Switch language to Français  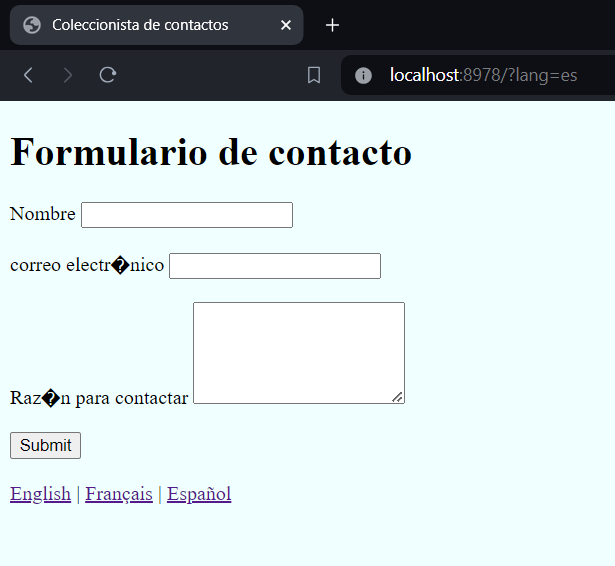119,494
